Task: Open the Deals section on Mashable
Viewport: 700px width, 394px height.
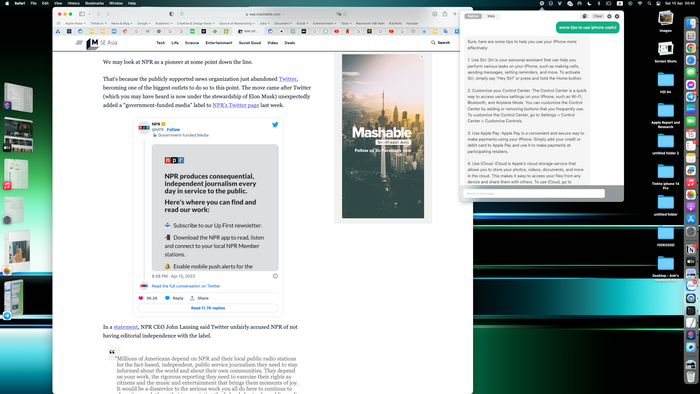Action: pos(290,43)
